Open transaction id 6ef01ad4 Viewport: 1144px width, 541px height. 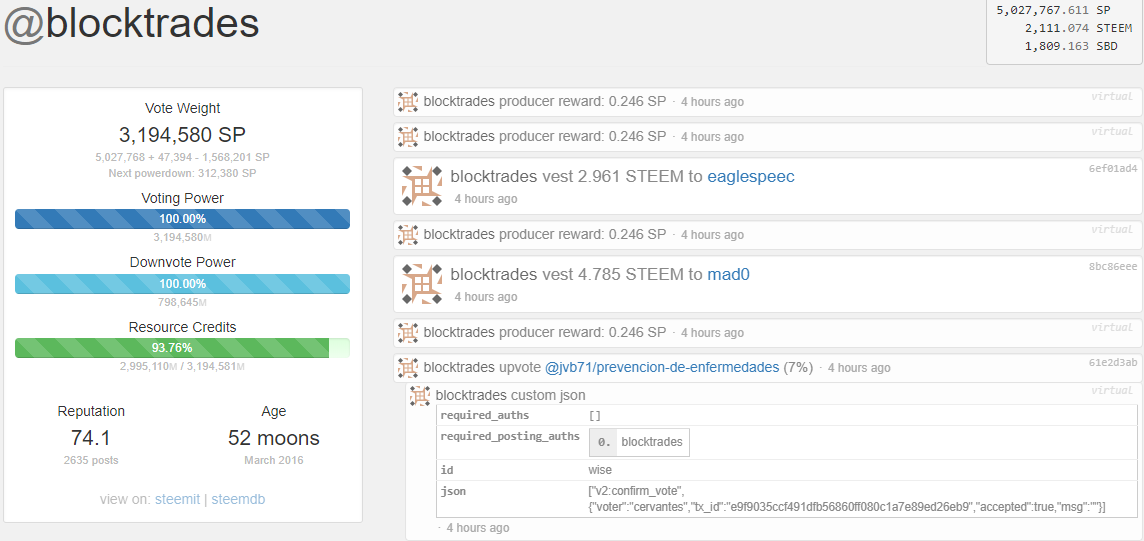pyautogui.click(x=1113, y=168)
